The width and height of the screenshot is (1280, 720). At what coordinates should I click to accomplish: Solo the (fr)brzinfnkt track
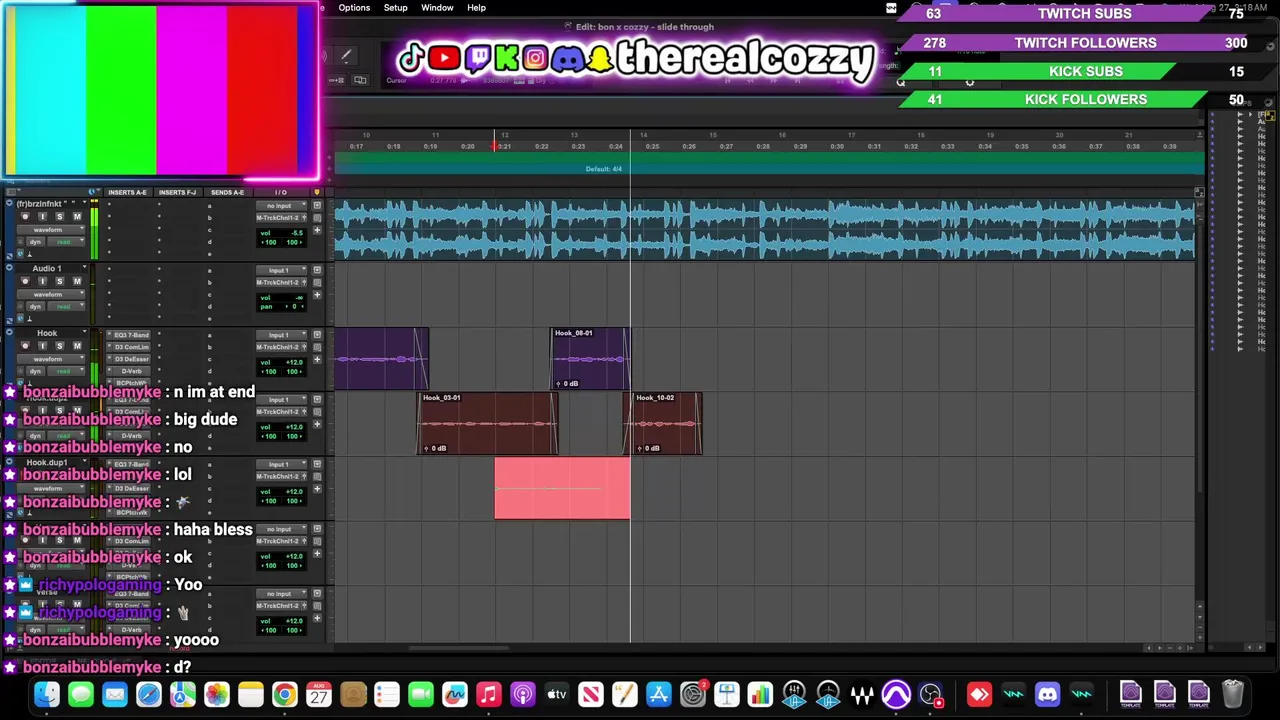click(x=59, y=217)
